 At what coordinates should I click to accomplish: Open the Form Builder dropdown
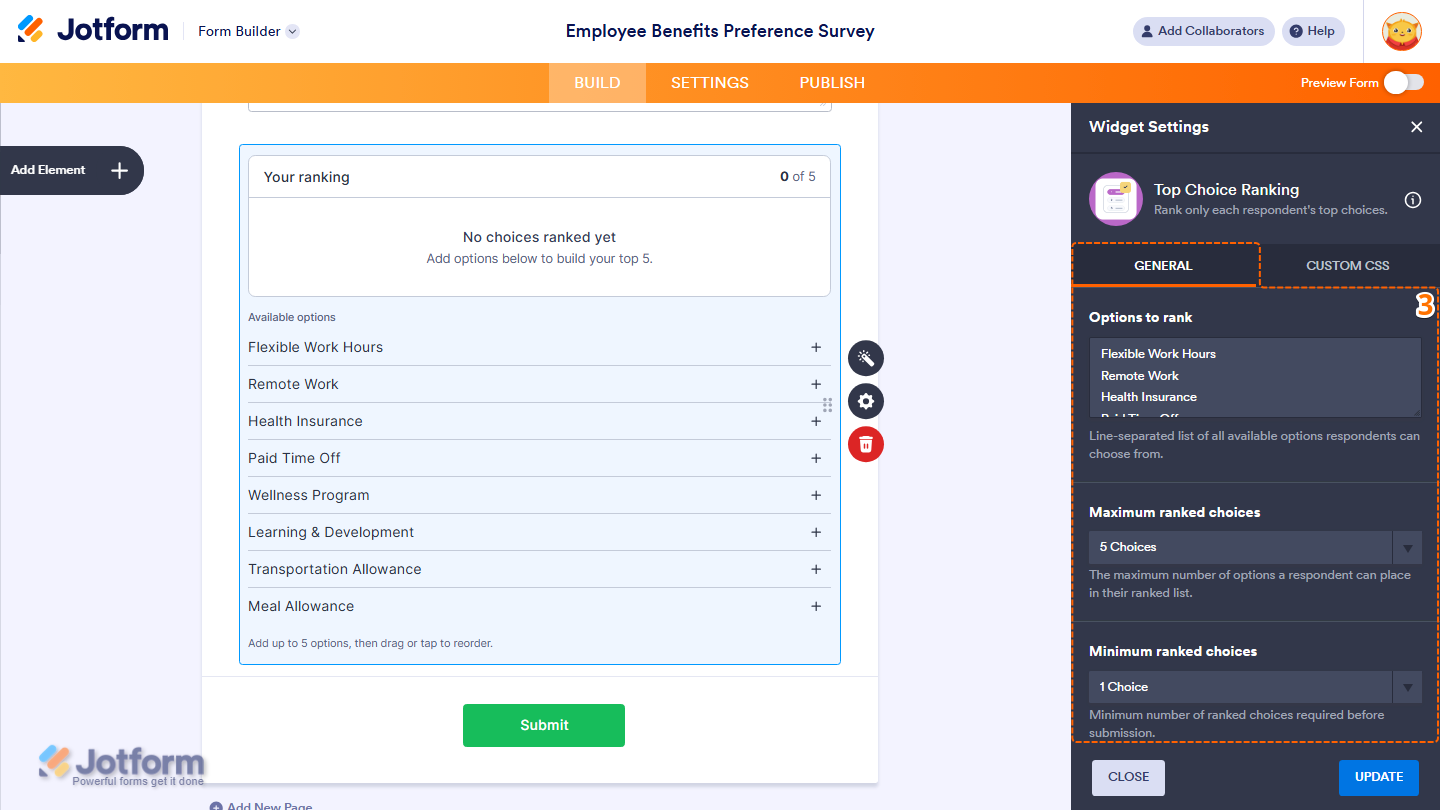point(248,31)
